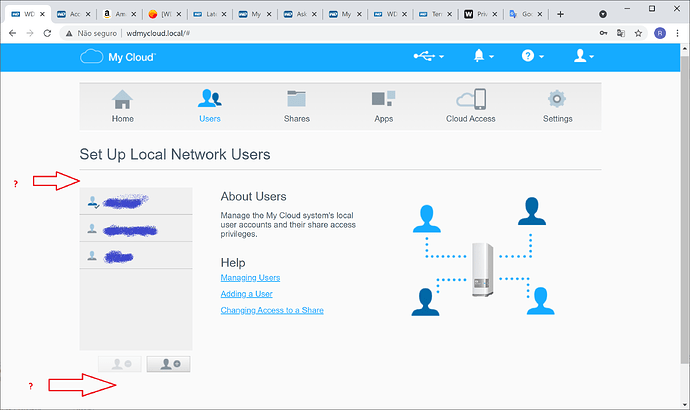
Task: Click the Help heading
Action: 233,263
